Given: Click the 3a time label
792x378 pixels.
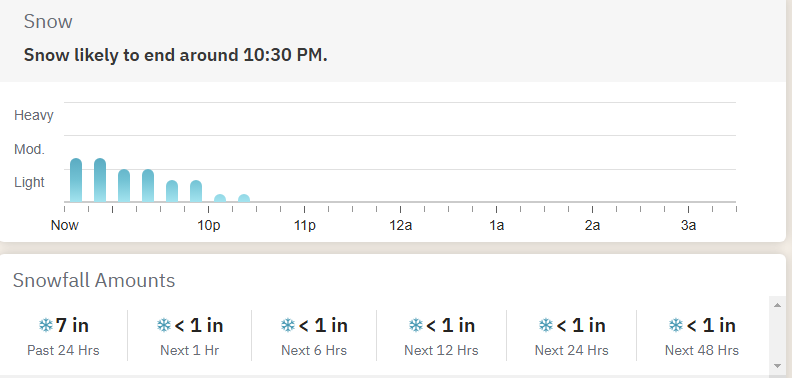Looking at the screenshot, I should [x=688, y=225].
